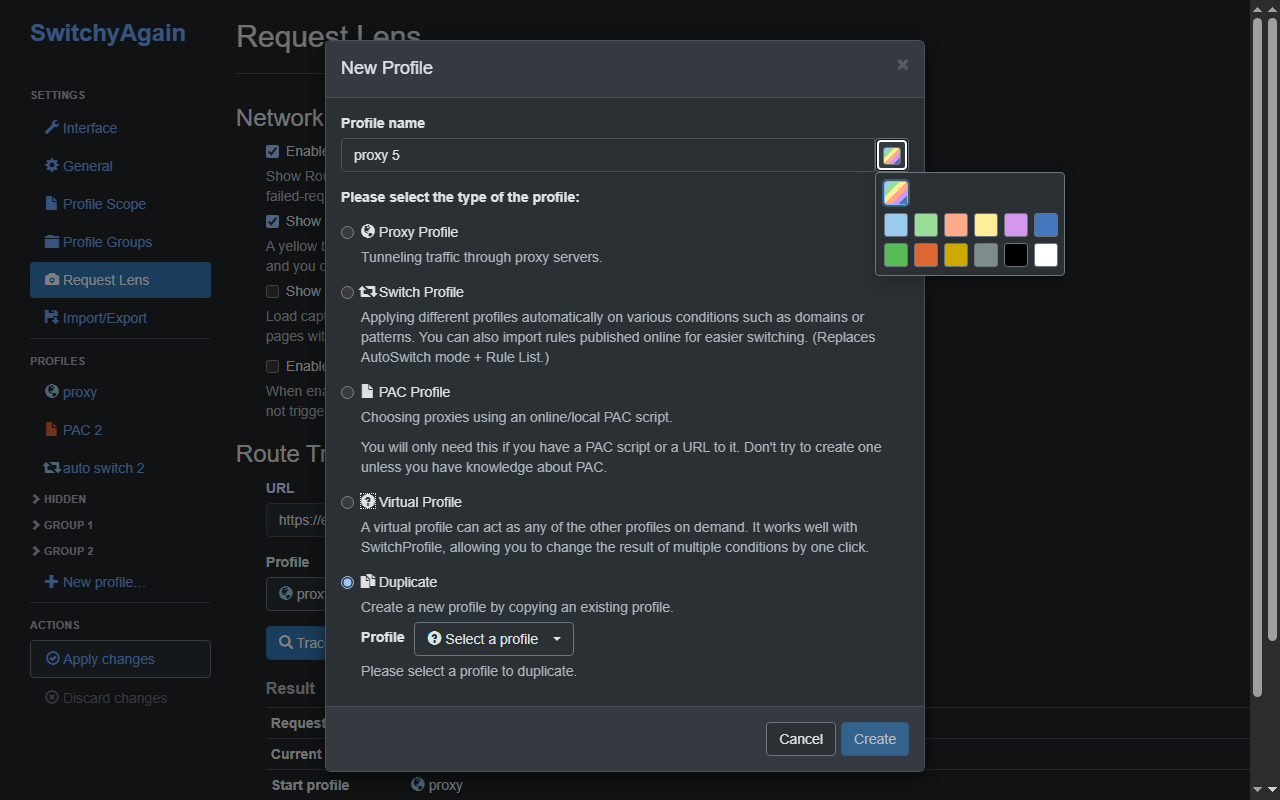
Task: Click the URL field in Route Trace section
Action: coord(296,520)
